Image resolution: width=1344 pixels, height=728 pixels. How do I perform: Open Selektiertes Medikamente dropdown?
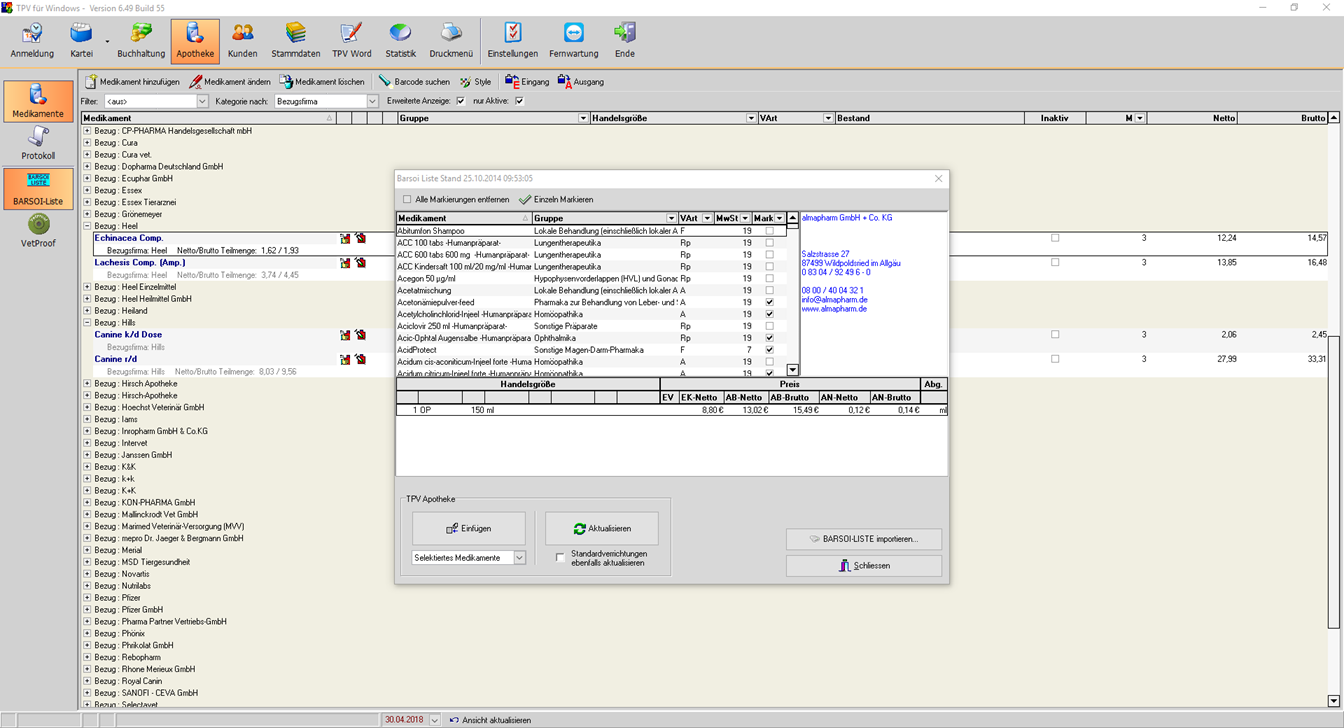(520, 558)
